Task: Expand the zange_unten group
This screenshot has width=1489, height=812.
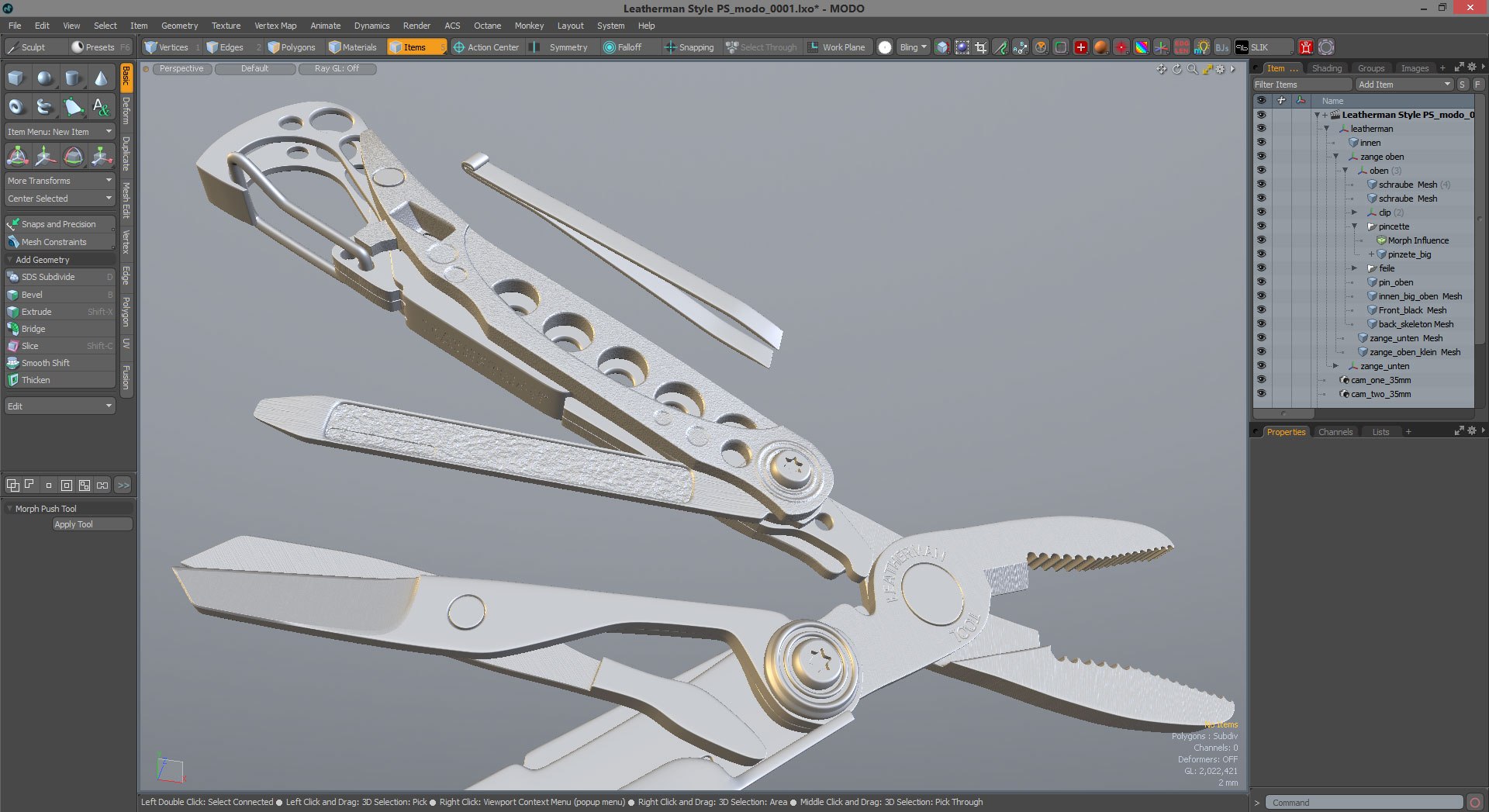Action: 1335,366
